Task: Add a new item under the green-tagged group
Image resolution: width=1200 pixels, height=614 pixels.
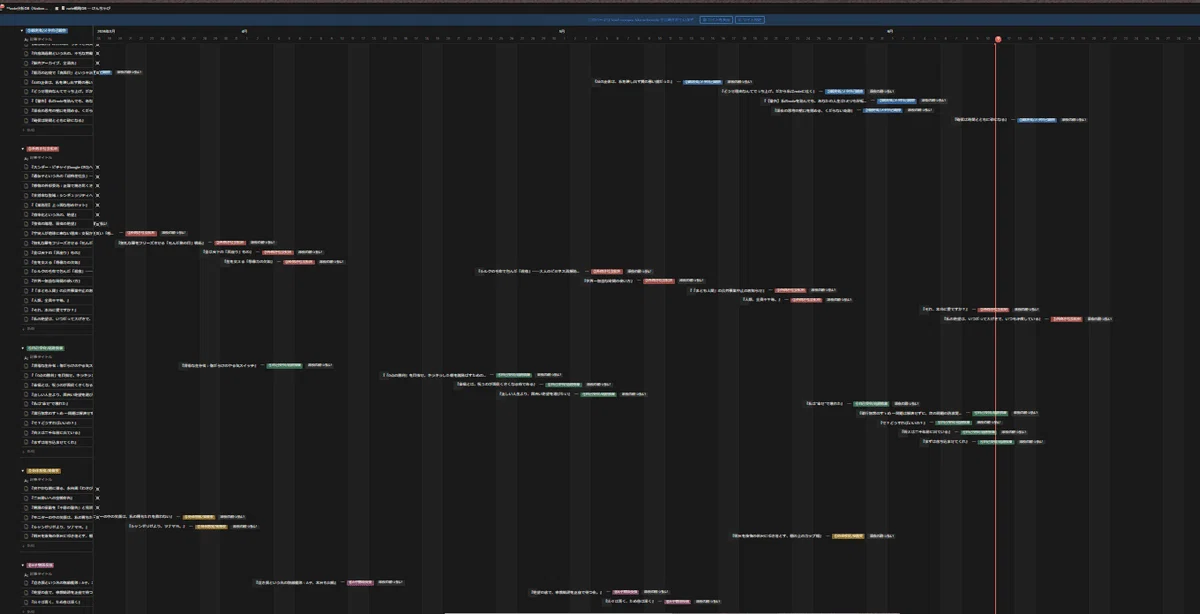Action: coord(28,451)
